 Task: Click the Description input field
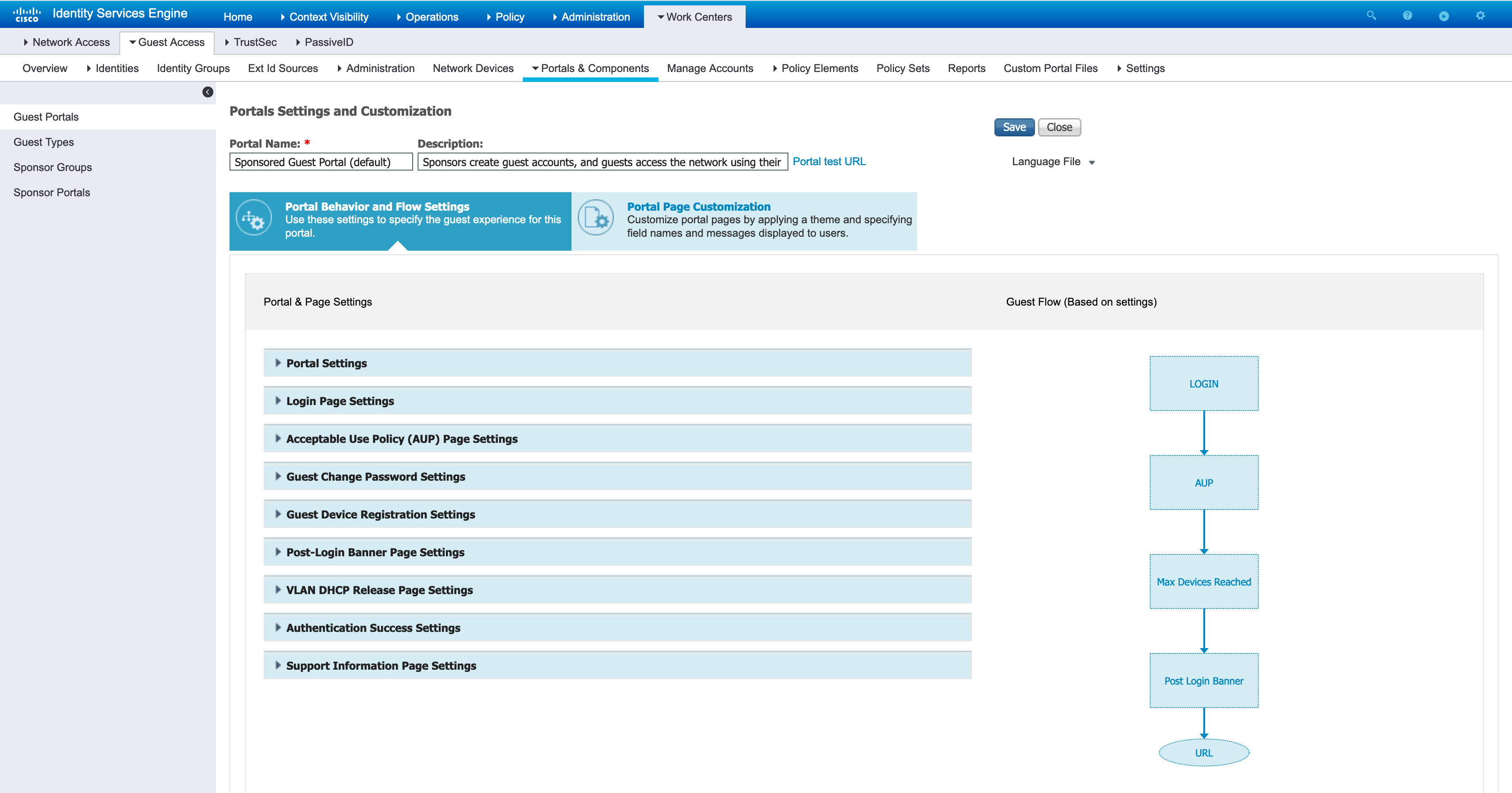602,162
